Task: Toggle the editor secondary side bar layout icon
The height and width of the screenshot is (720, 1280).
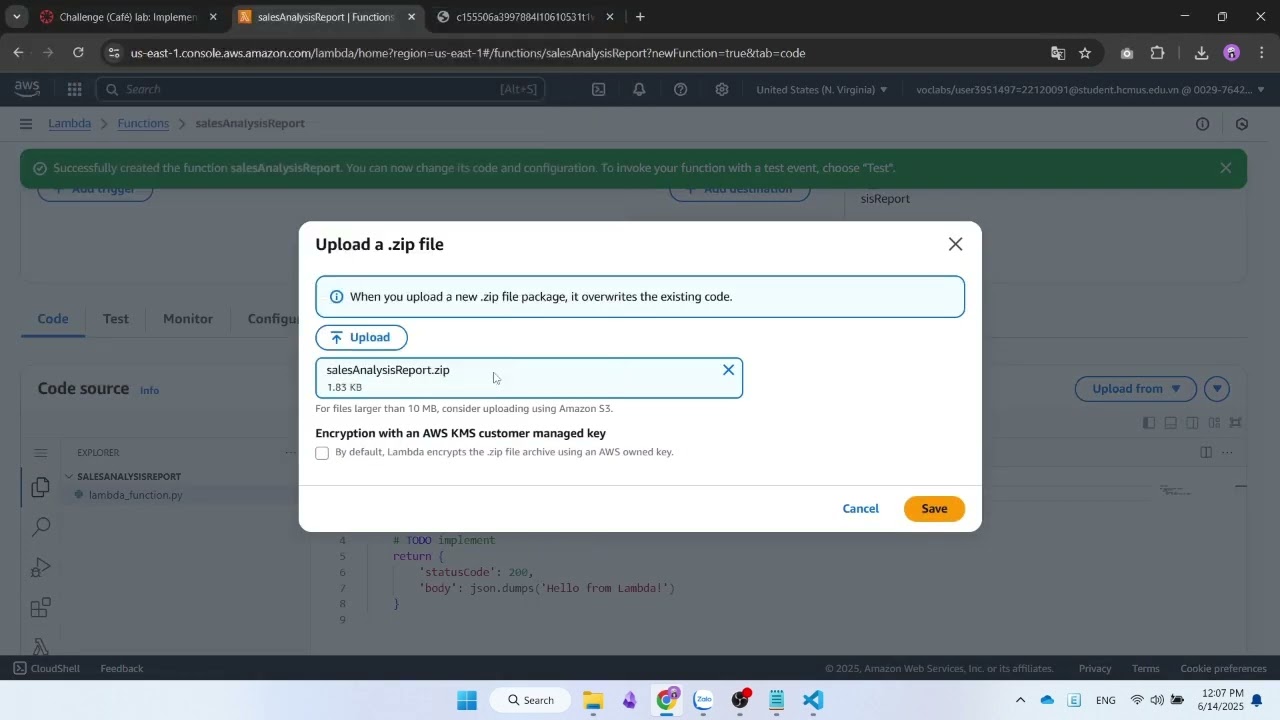Action: coord(1192,423)
